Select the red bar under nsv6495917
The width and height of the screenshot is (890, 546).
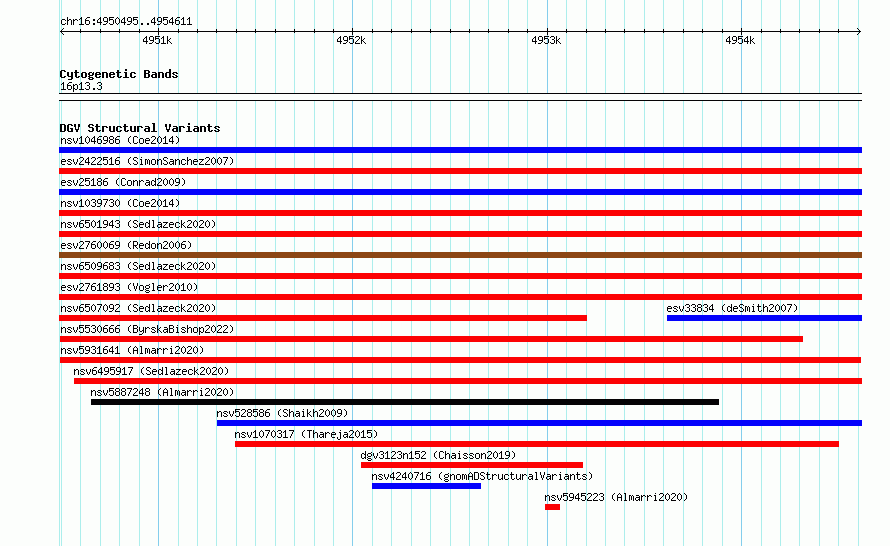click(x=468, y=381)
